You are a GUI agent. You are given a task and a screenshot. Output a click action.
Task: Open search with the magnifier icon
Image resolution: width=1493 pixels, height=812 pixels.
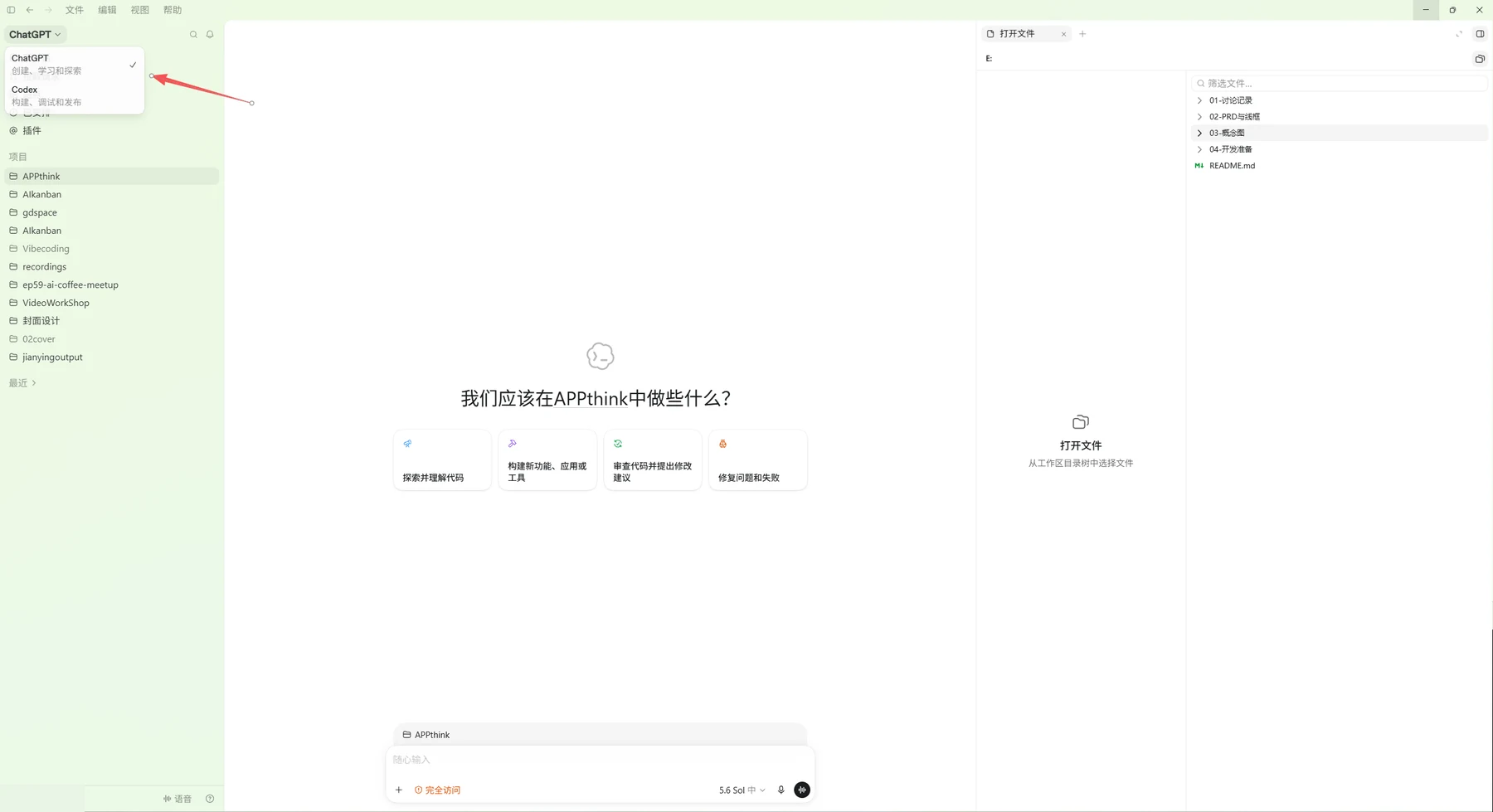click(x=193, y=35)
